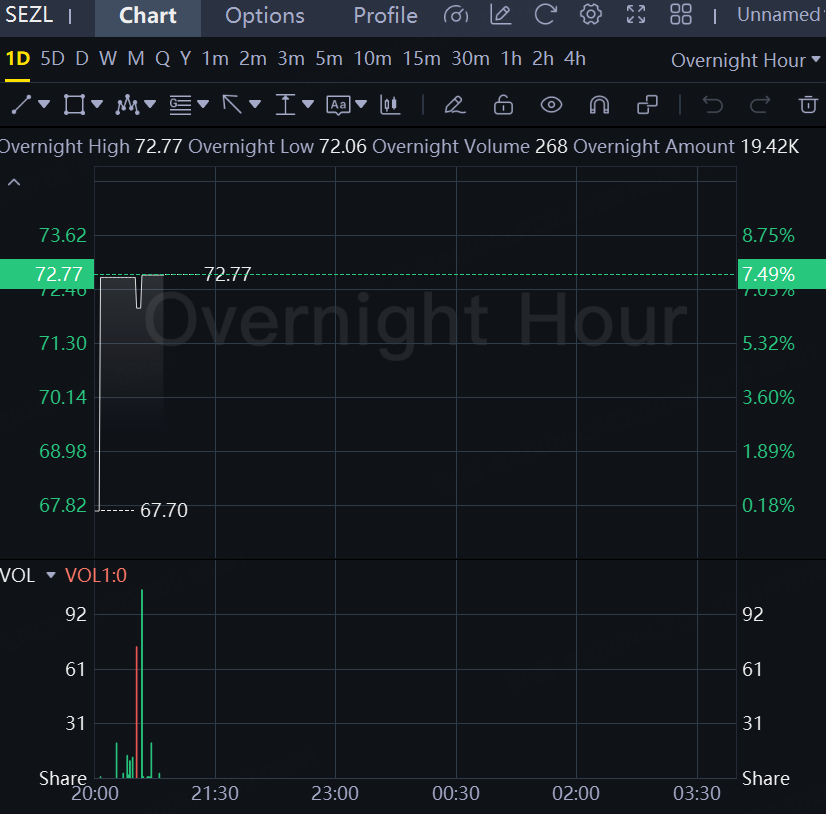Toggle drawings visibility eye icon
The width and height of the screenshot is (826, 814).
click(x=551, y=104)
